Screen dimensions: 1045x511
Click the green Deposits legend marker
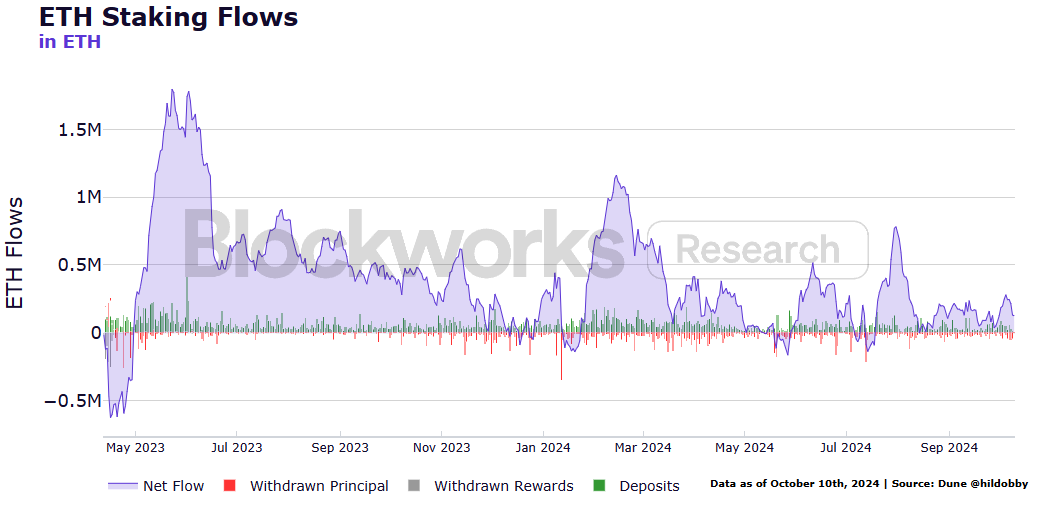[x=599, y=486]
